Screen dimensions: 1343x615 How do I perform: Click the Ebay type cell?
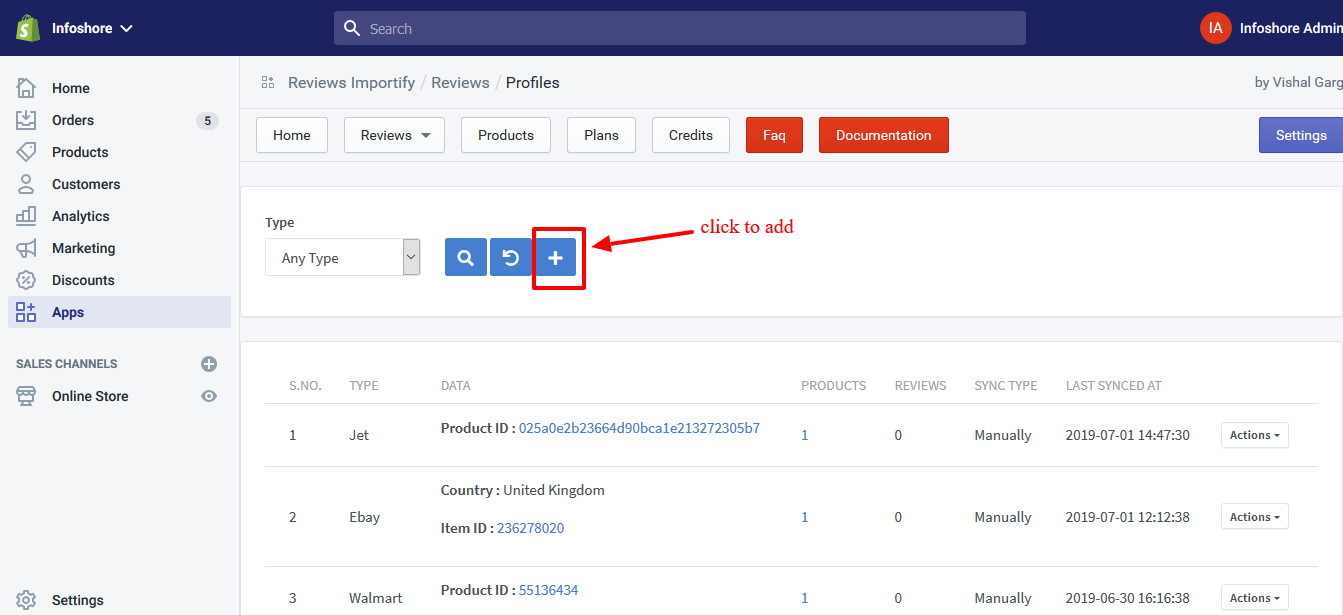coord(364,517)
